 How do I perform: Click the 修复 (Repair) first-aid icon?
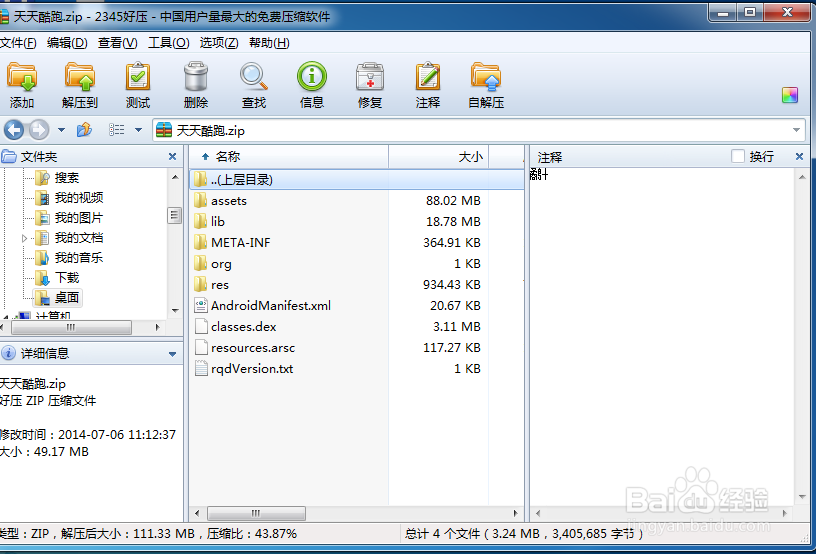click(370, 85)
